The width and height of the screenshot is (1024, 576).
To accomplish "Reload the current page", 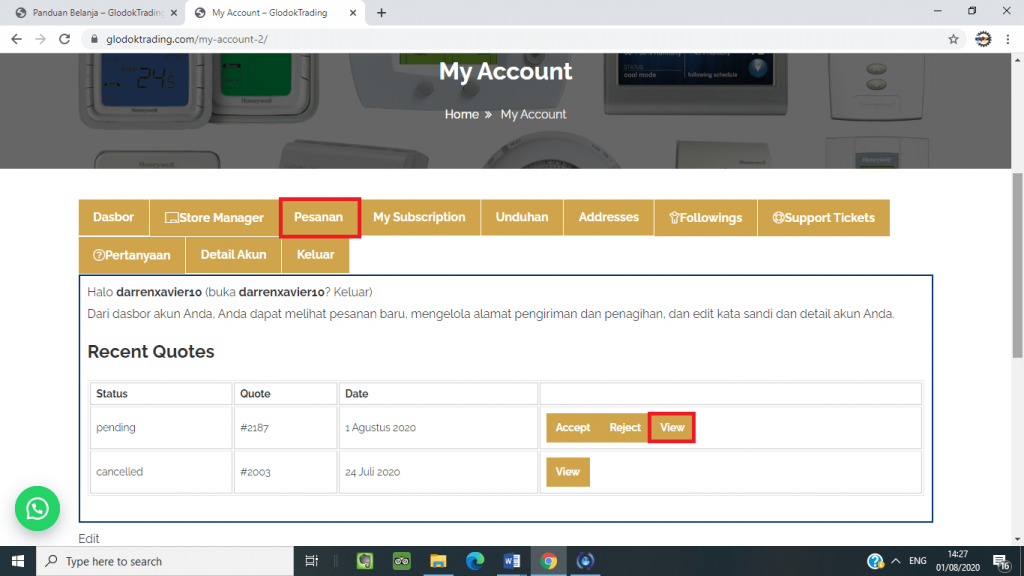I will tap(65, 39).
